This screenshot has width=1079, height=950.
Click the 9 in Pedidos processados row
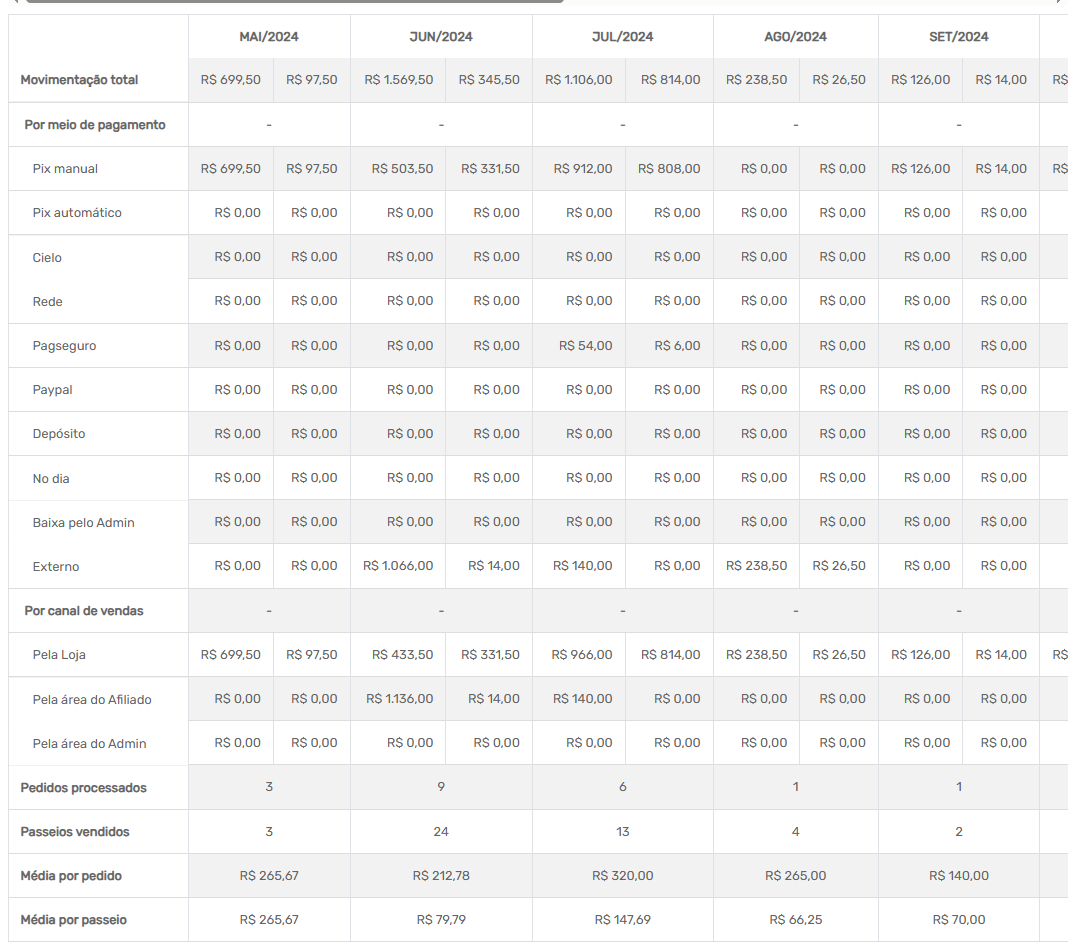(441, 786)
